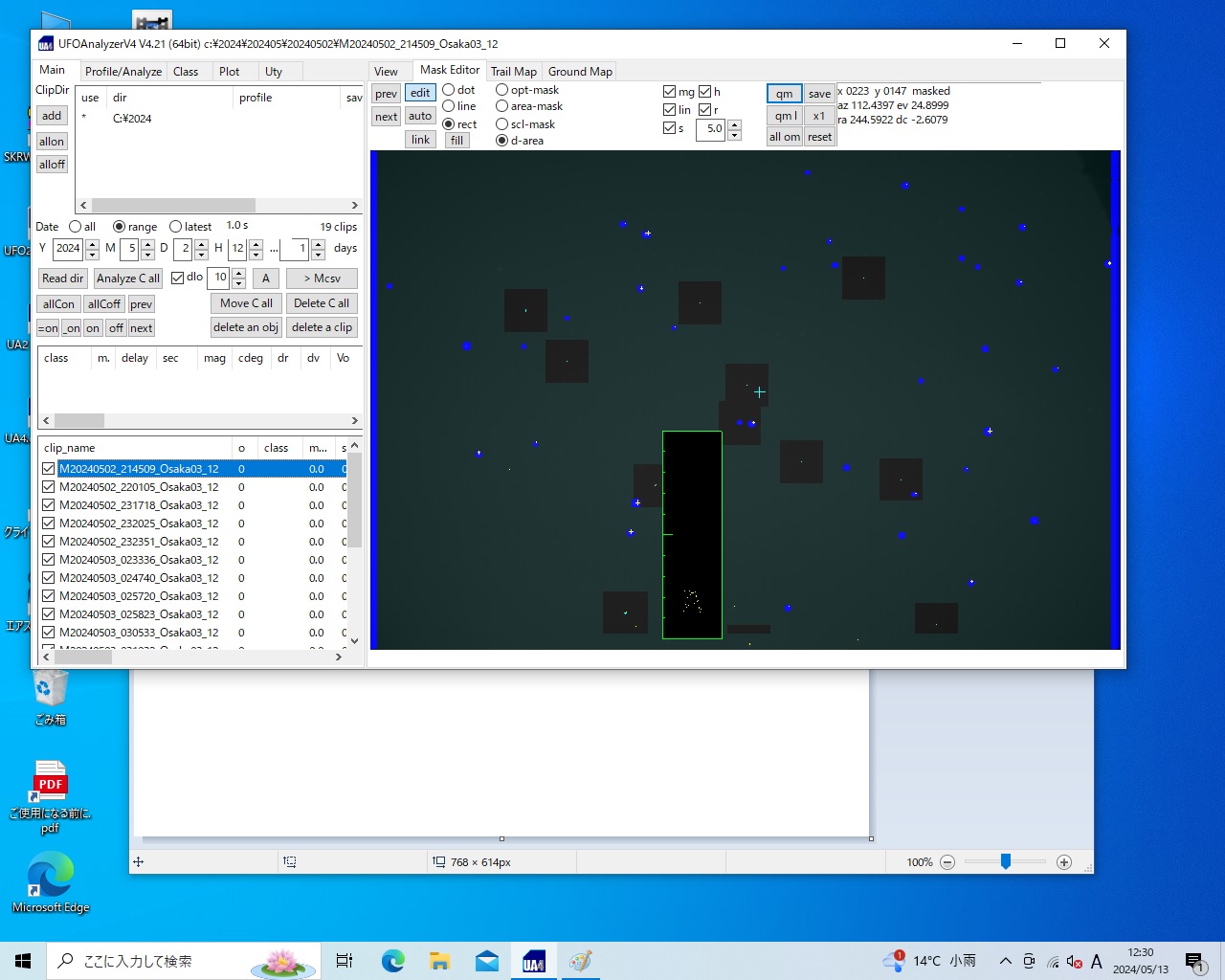1225x980 pixels.
Task: Open the Paint app taskbar icon
Action: 581,961
